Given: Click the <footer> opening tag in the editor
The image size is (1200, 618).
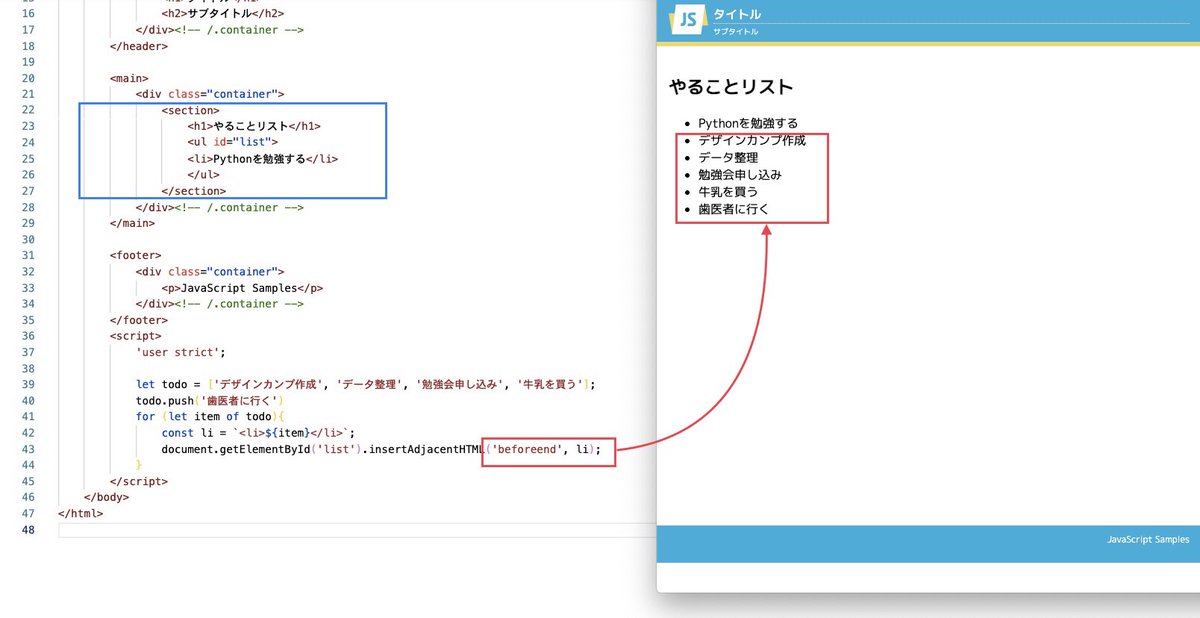Looking at the screenshot, I should tap(135, 255).
